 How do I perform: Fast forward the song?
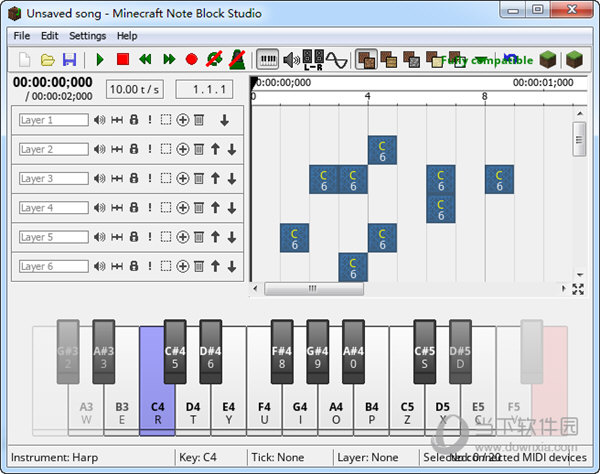169,59
